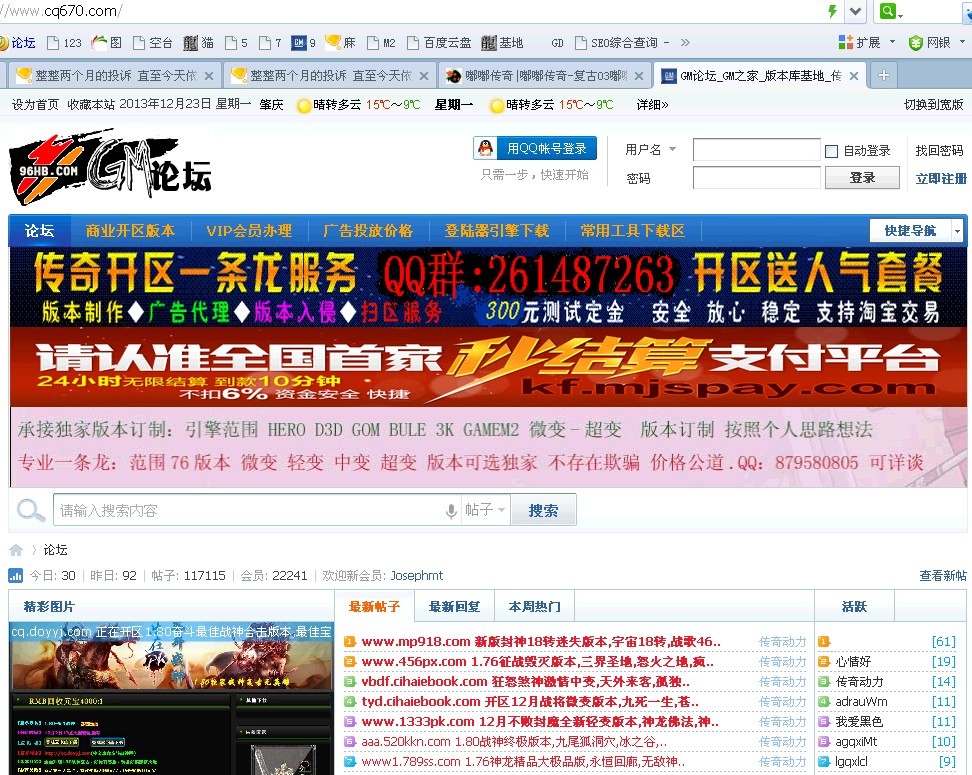
Task: Open the M2 bookmark
Action: [382, 43]
